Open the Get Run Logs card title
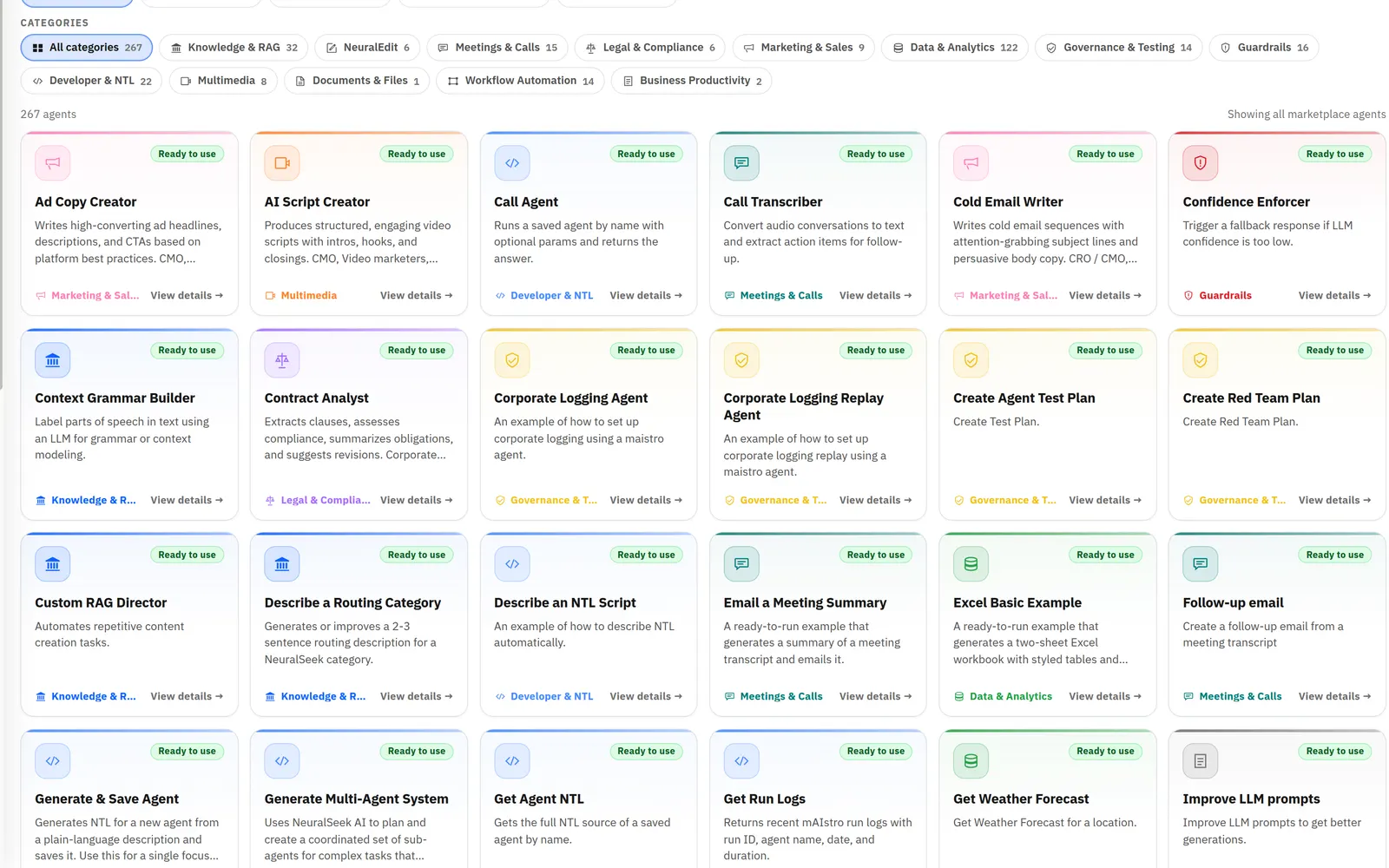 point(765,799)
